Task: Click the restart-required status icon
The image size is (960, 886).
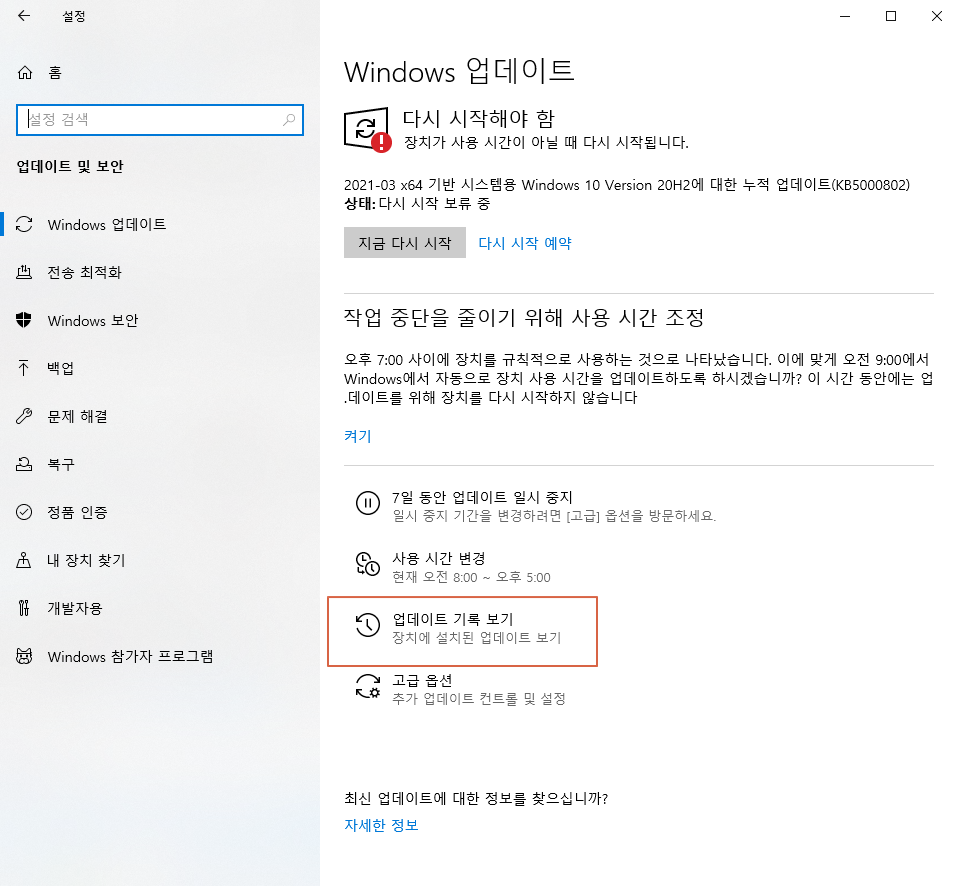Action: pyautogui.click(x=367, y=130)
